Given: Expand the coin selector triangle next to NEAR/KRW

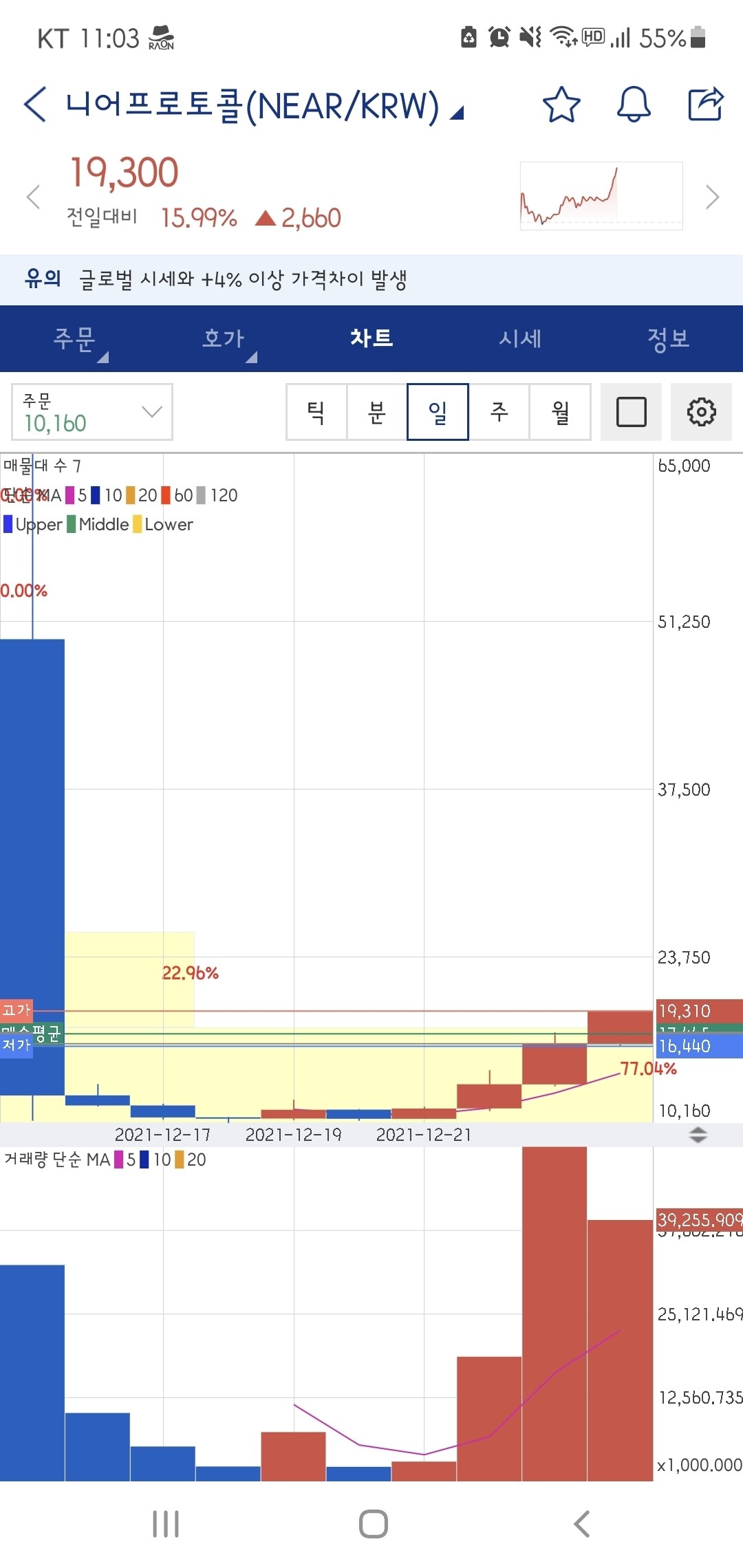Looking at the screenshot, I should (457, 113).
